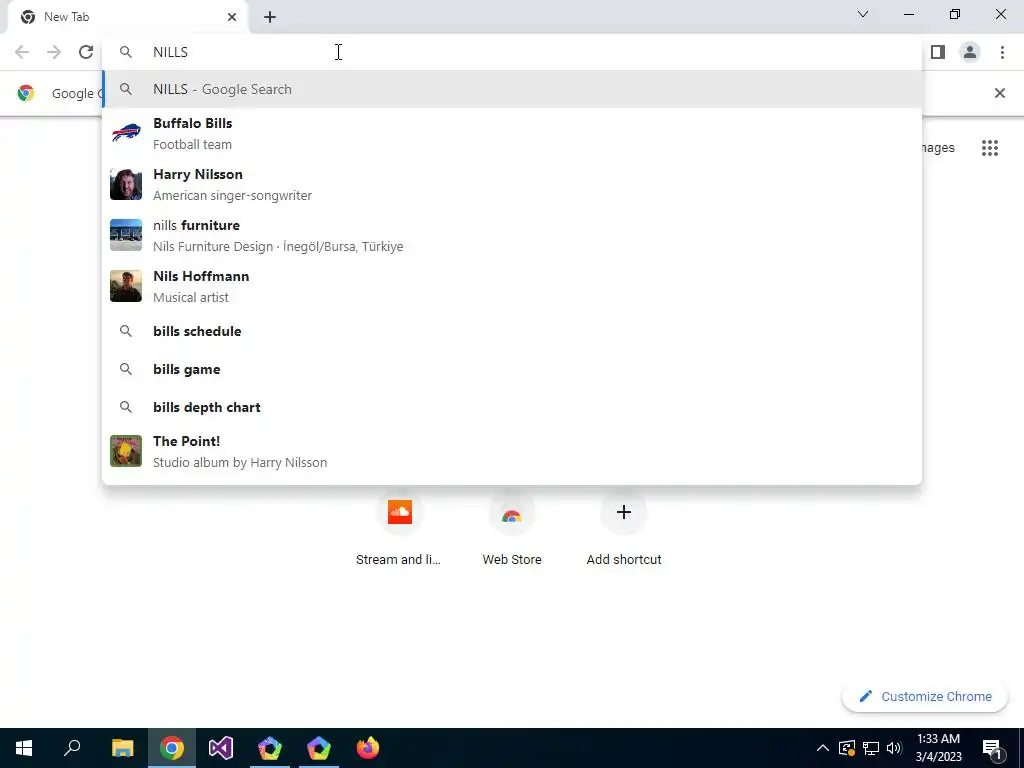Click the Nils Hoffmann photo thumbnail

tap(126, 286)
